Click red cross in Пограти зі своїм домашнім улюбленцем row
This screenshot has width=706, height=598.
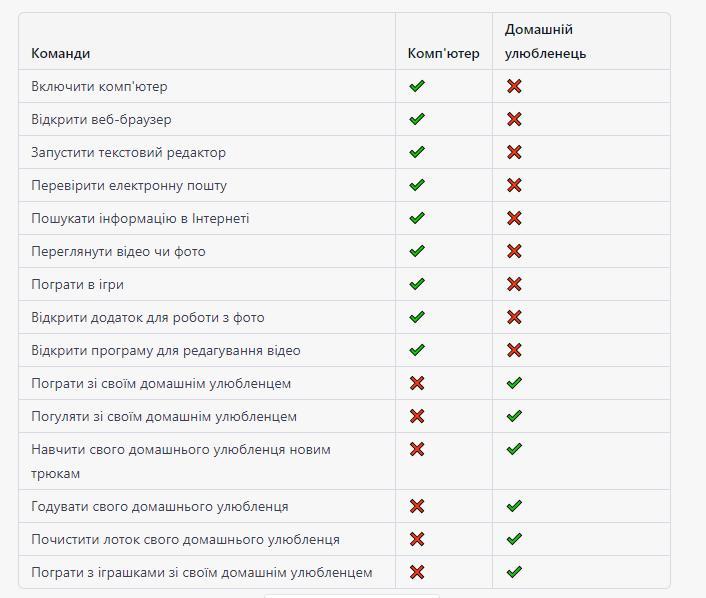pyautogui.click(x=417, y=383)
